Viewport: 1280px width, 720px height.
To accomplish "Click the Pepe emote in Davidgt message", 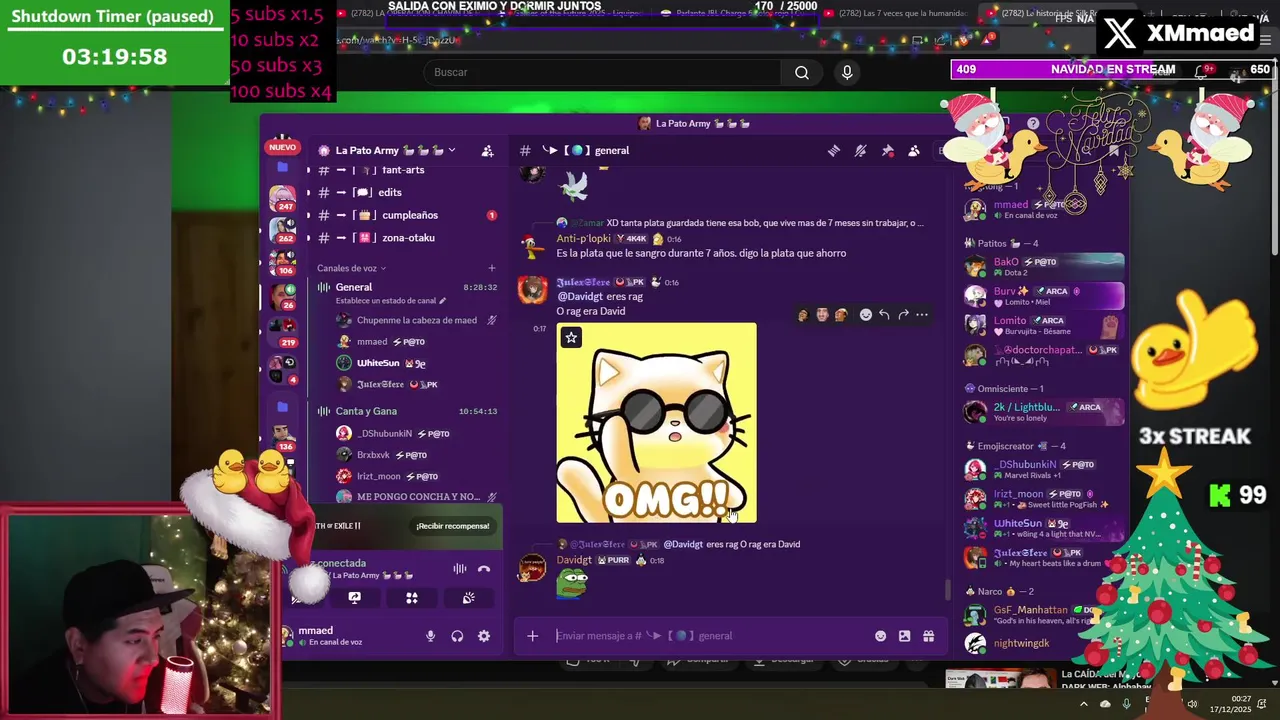I will (571, 582).
